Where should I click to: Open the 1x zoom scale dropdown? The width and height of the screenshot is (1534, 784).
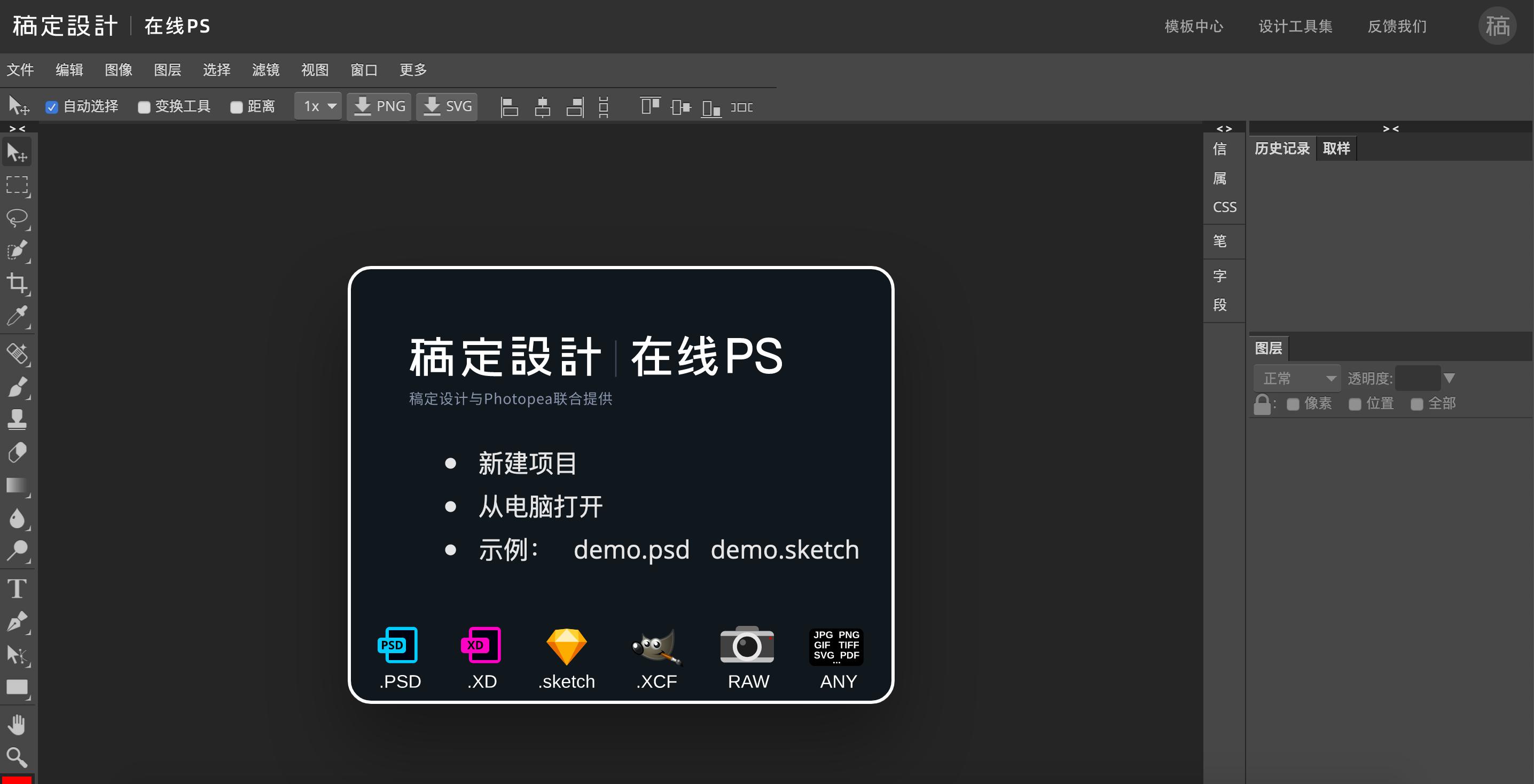tap(317, 106)
